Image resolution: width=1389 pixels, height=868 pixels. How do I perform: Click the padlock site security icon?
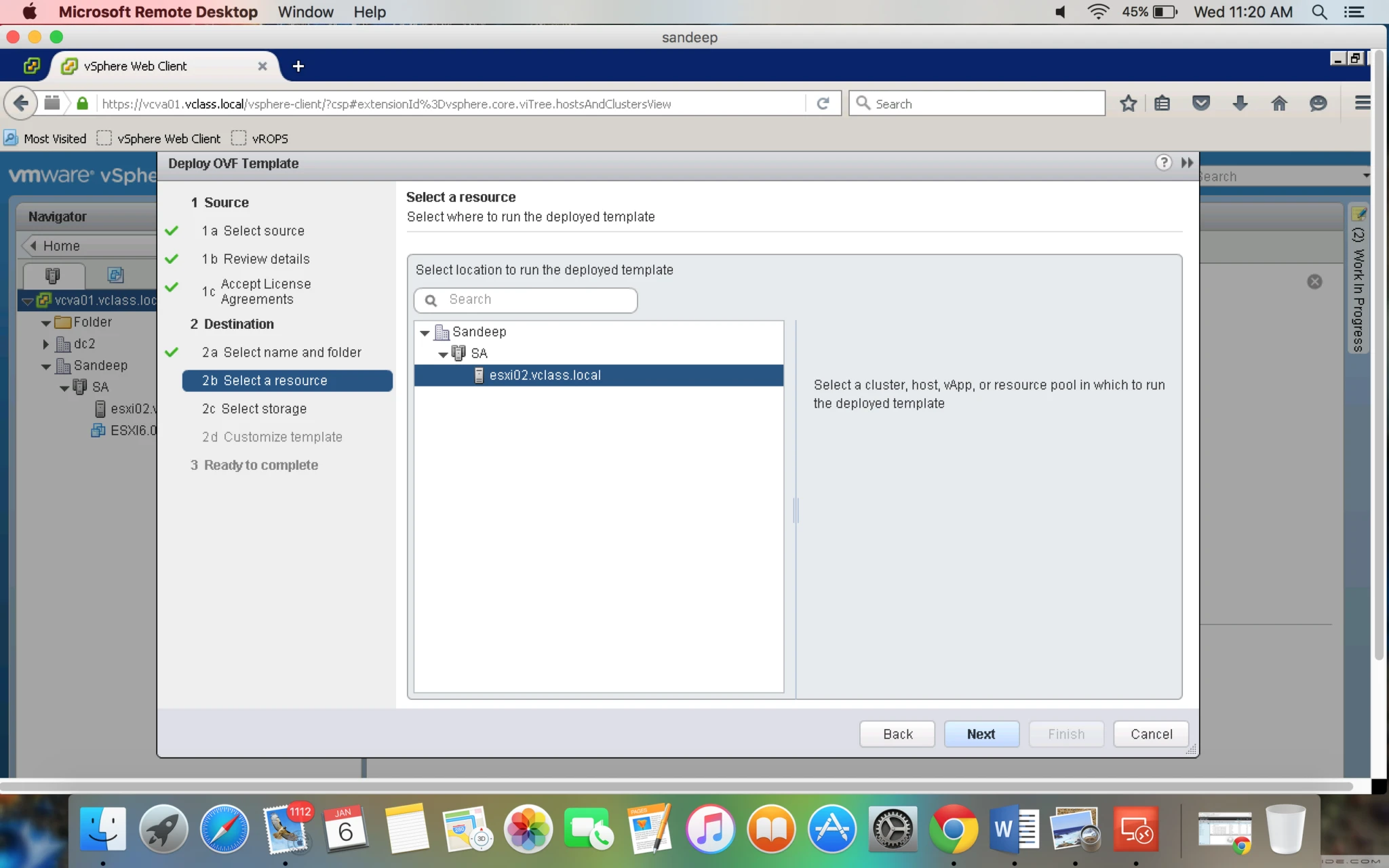(83, 103)
